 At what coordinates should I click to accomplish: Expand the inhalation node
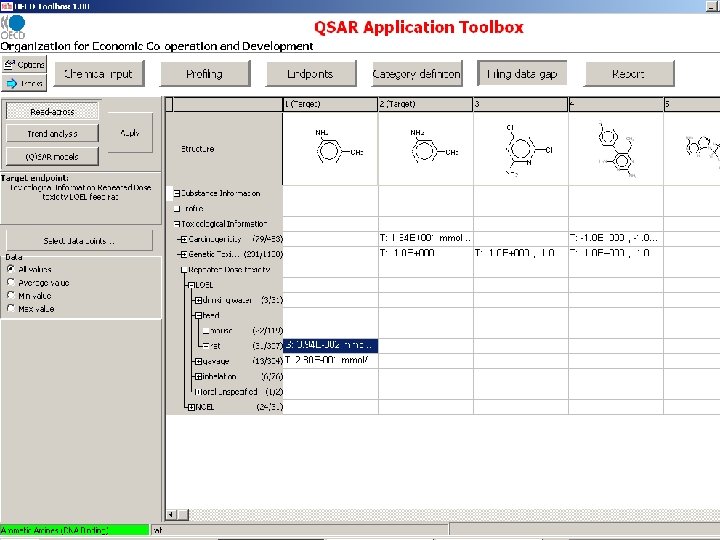pyautogui.click(x=198, y=377)
